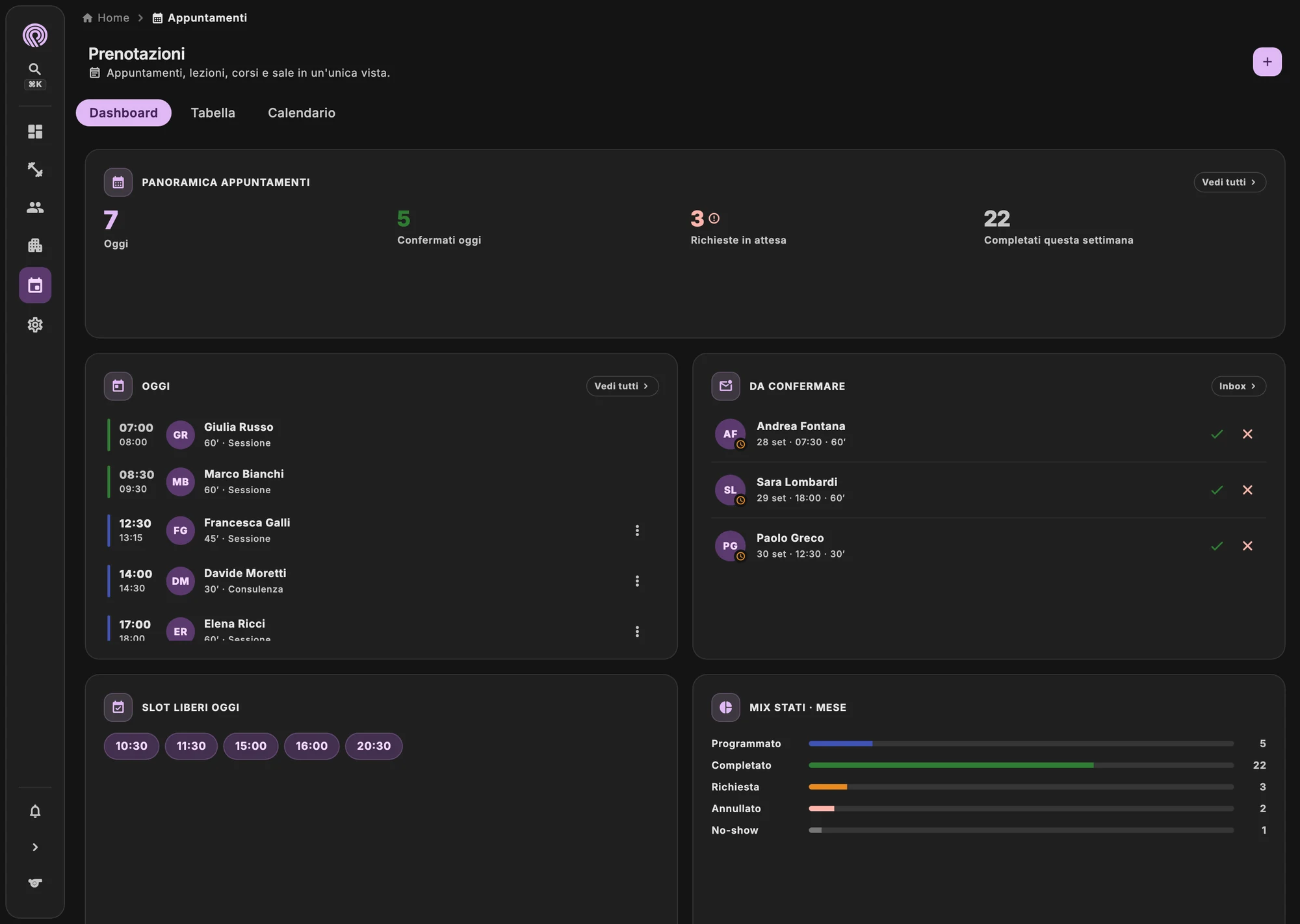
Task: Select the 16:00 free slot
Action: [311, 747]
